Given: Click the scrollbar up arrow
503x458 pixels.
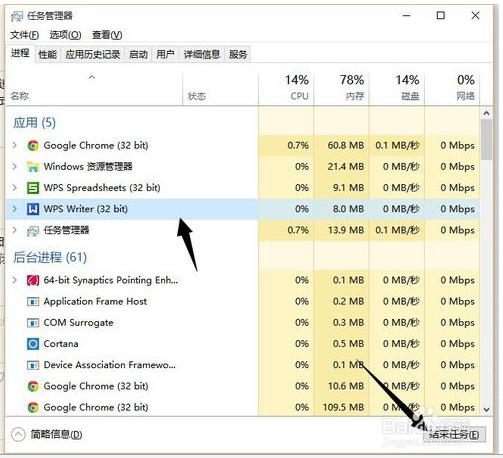Looking at the screenshot, I should [486, 113].
